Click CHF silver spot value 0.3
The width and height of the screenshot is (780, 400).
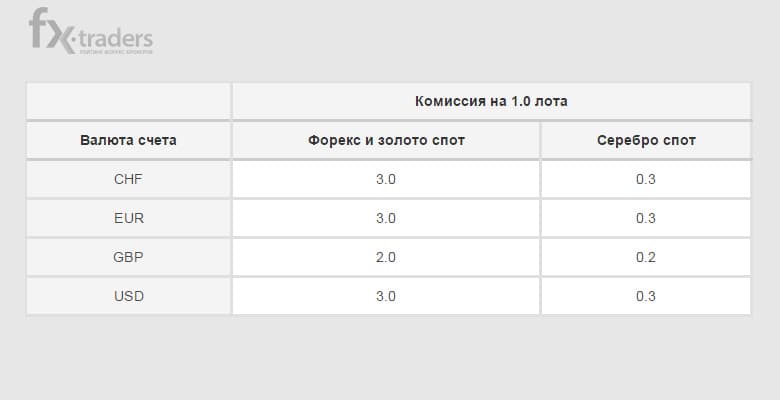tap(646, 179)
